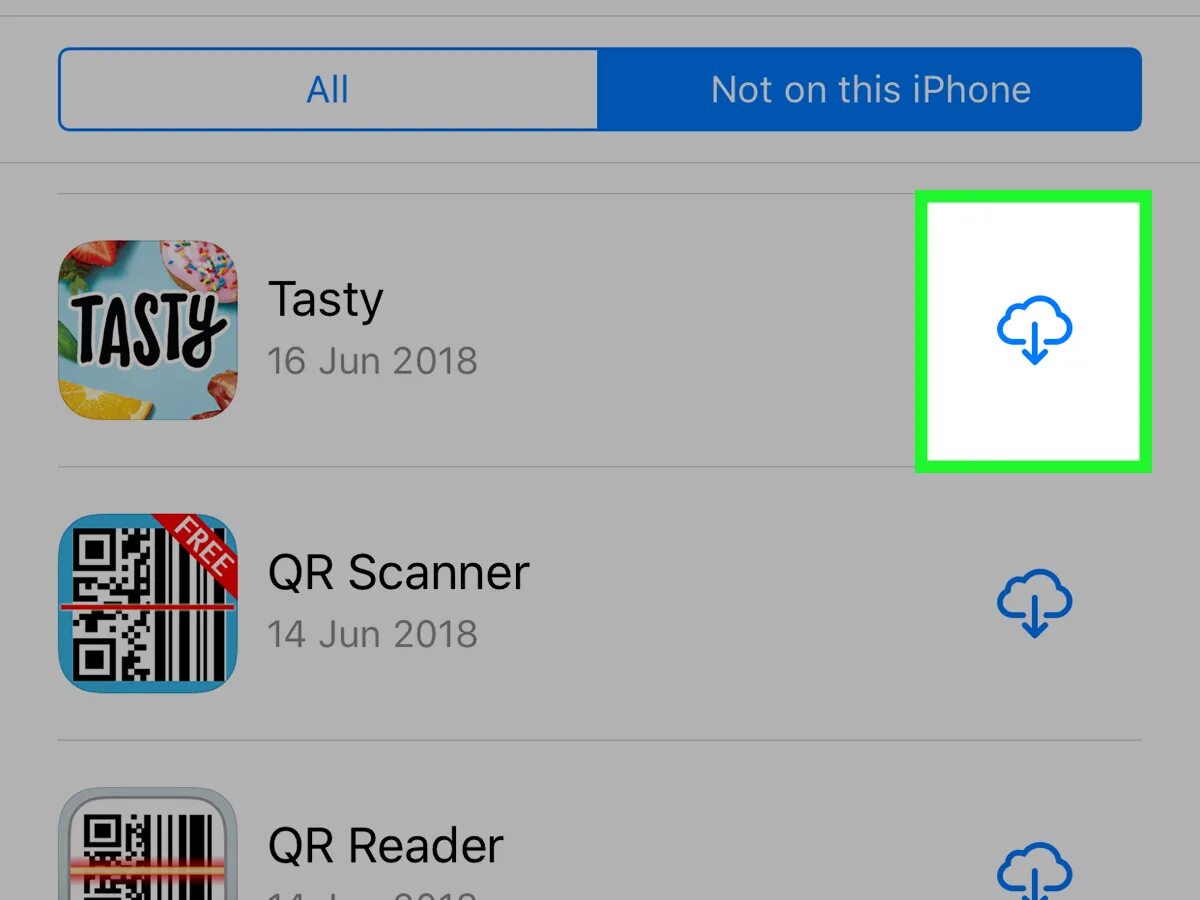
Task: Open the Tasty app icon
Action: pyautogui.click(x=148, y=330)
